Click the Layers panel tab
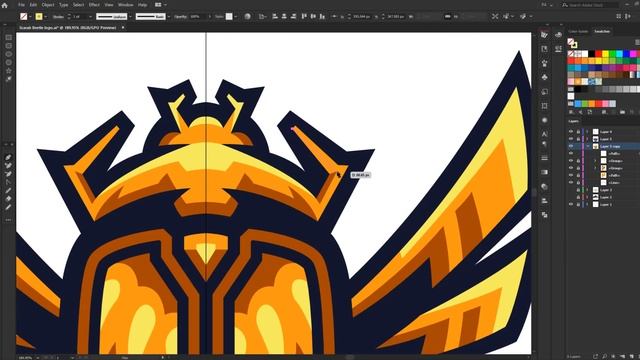Screen dimensions: 640x360 pyautogui.click(x=573, y=121)
